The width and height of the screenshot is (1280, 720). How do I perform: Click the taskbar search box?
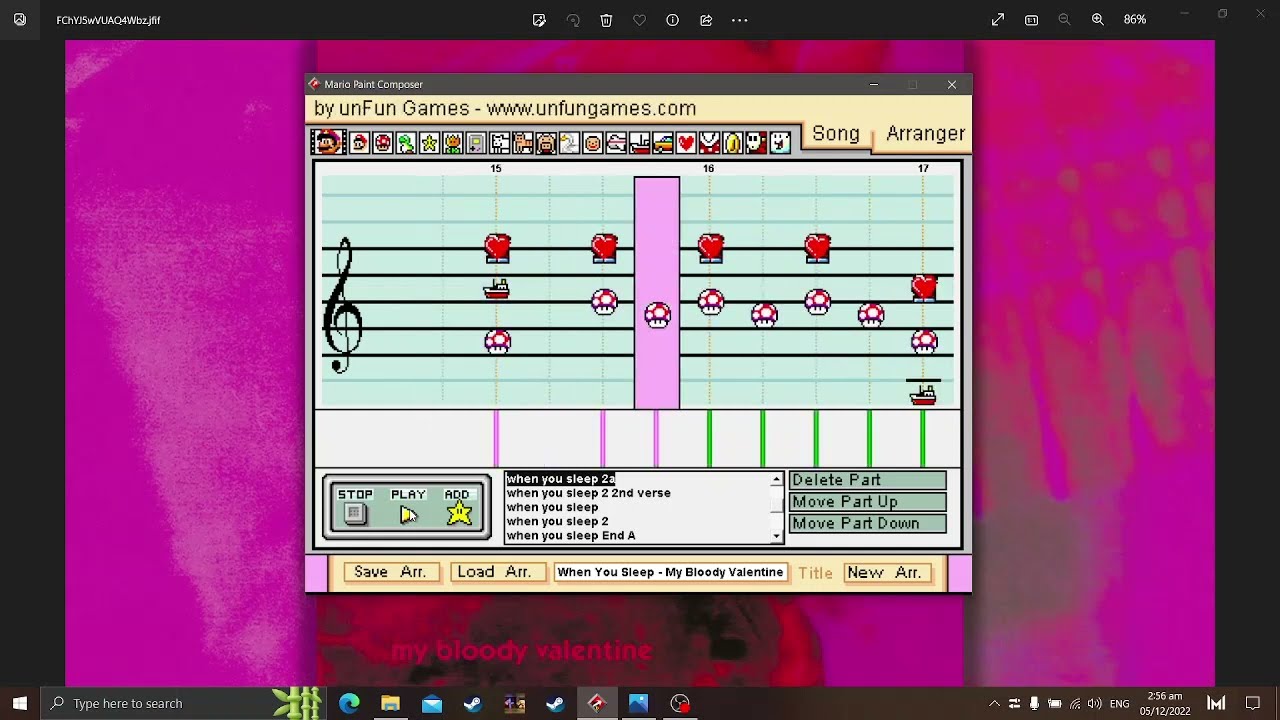tap(184, 703)
